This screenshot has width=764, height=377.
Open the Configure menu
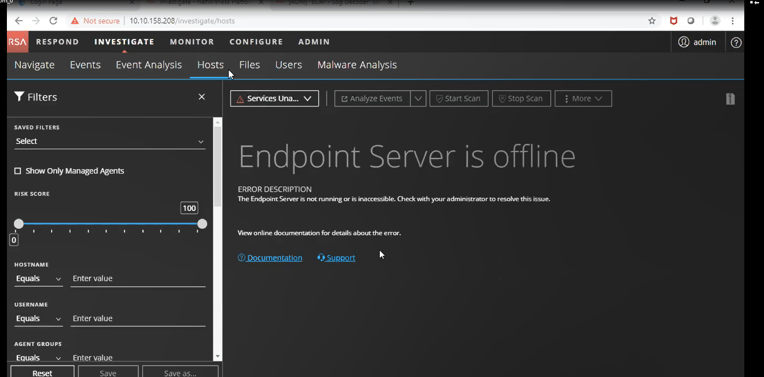tap(256, 42)
